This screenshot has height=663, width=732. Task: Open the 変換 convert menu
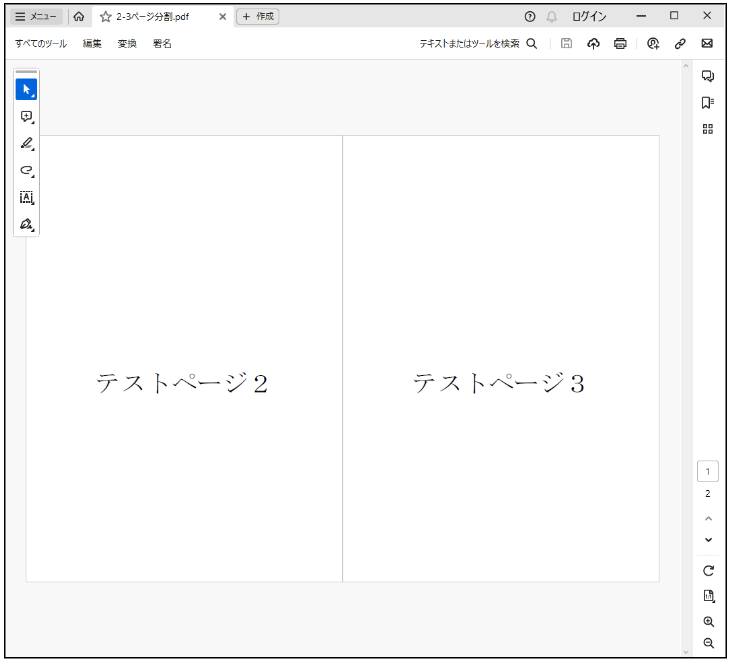[127, 43]
